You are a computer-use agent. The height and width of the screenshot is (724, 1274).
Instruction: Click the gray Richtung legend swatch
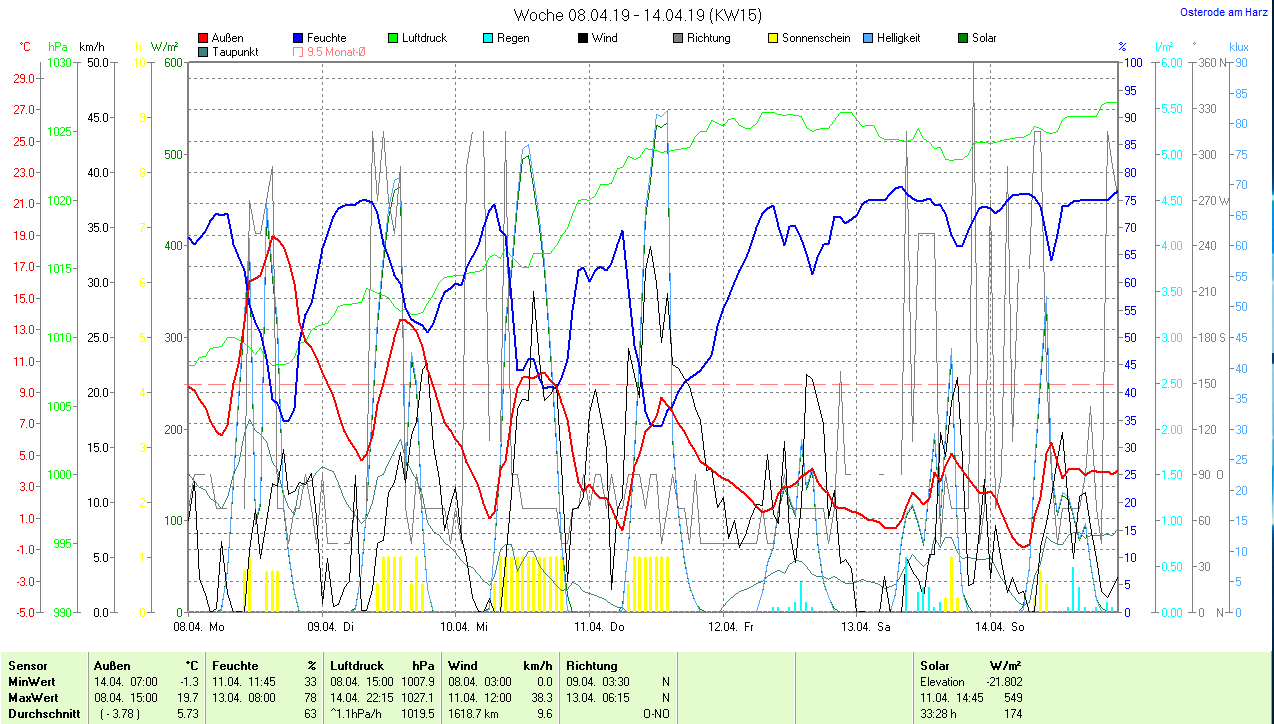pos(678,39)
